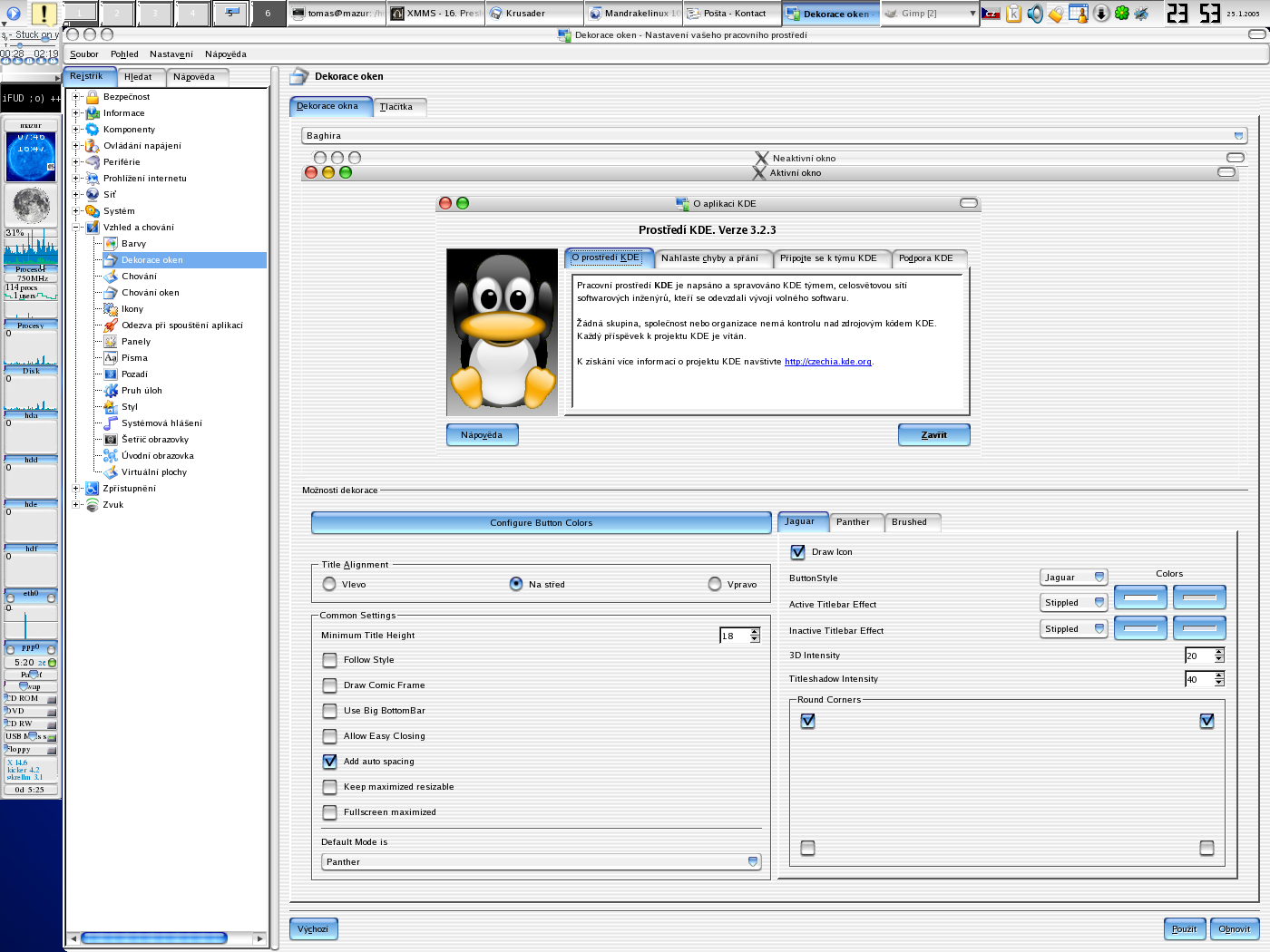This screenshot has height=952, width=1270.
Task: Enable Fullscreen maximized checkbox
Action: [329, 812]
